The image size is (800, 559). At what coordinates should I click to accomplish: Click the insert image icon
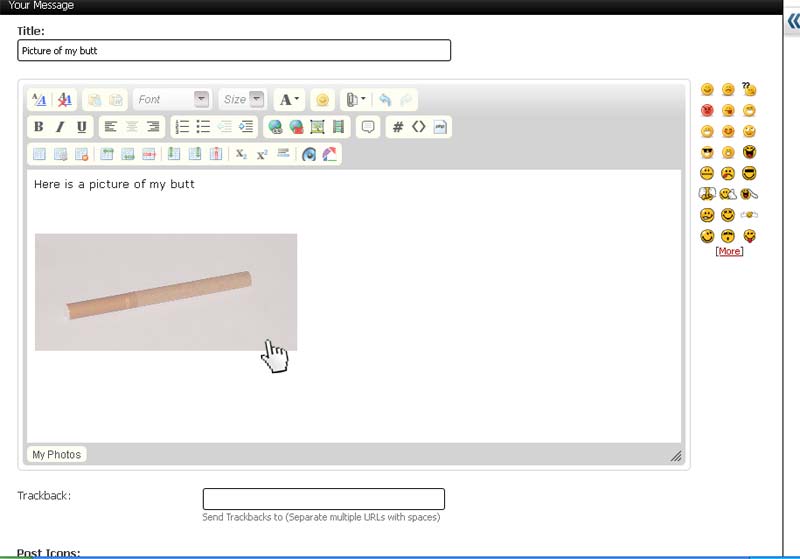click(317, 127)
